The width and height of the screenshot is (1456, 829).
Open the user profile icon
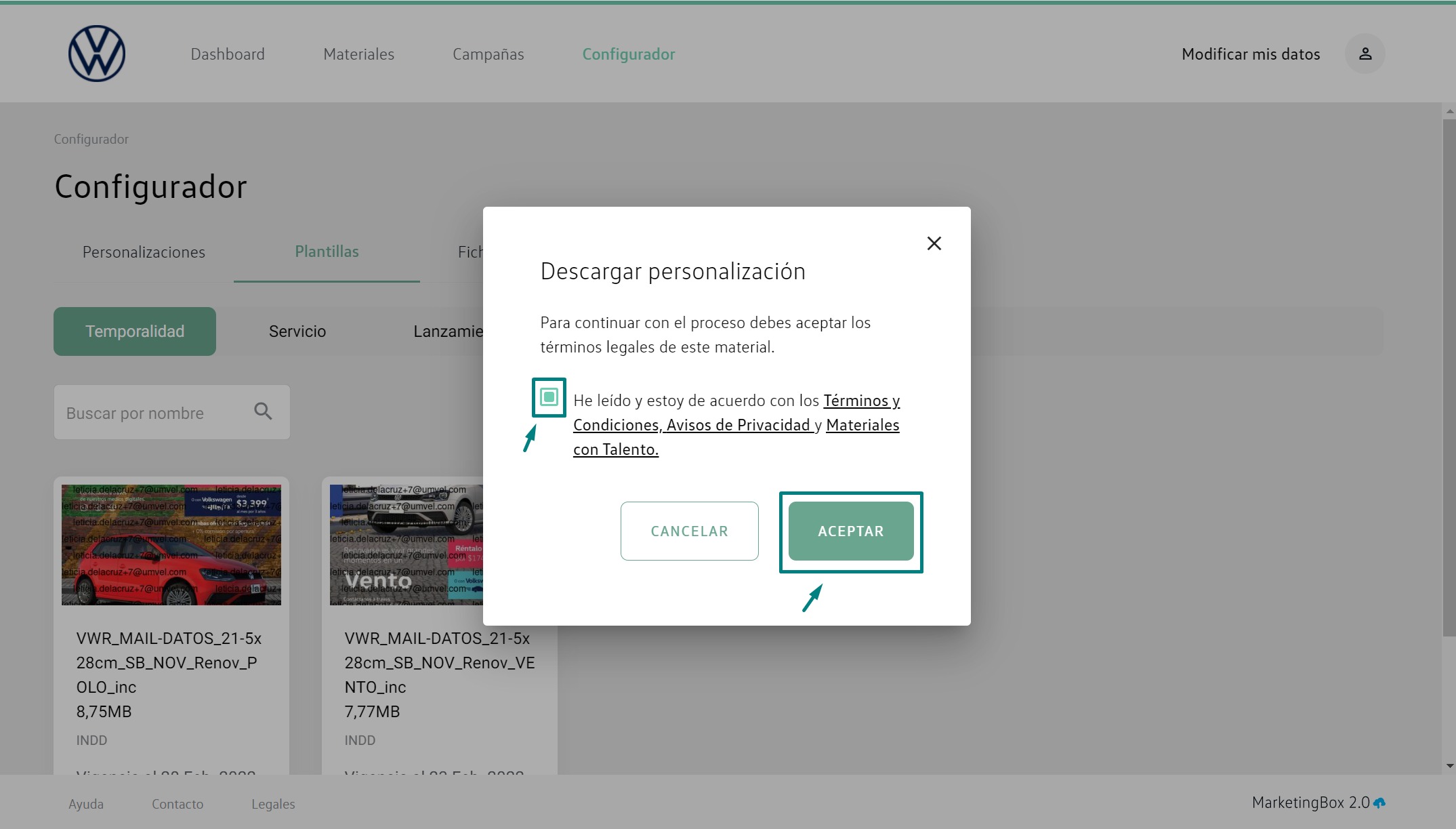point(1365,54)
